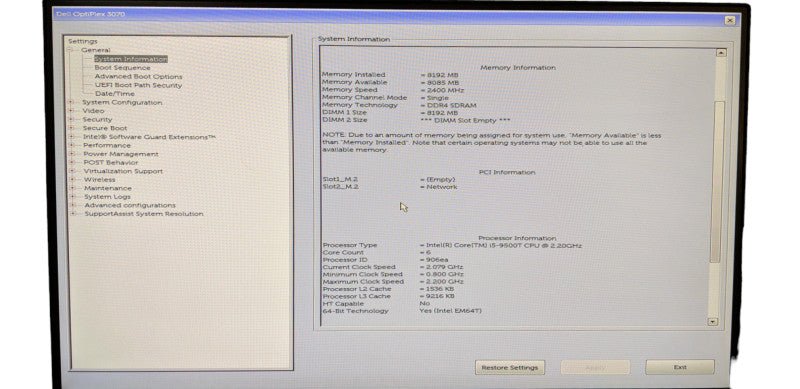Screen dimensions: 800x389
Task: Expand the Performance node
Action: [71, 145]
